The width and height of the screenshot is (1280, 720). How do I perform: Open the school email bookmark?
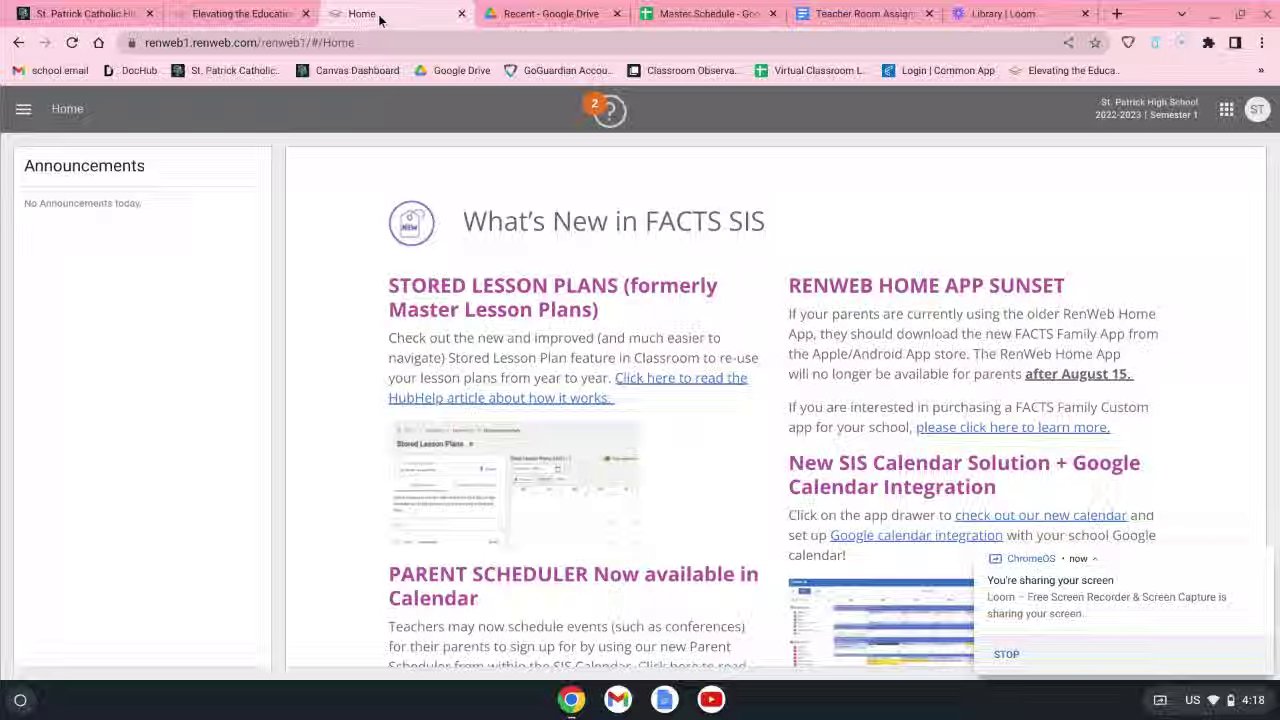point(50,71)
